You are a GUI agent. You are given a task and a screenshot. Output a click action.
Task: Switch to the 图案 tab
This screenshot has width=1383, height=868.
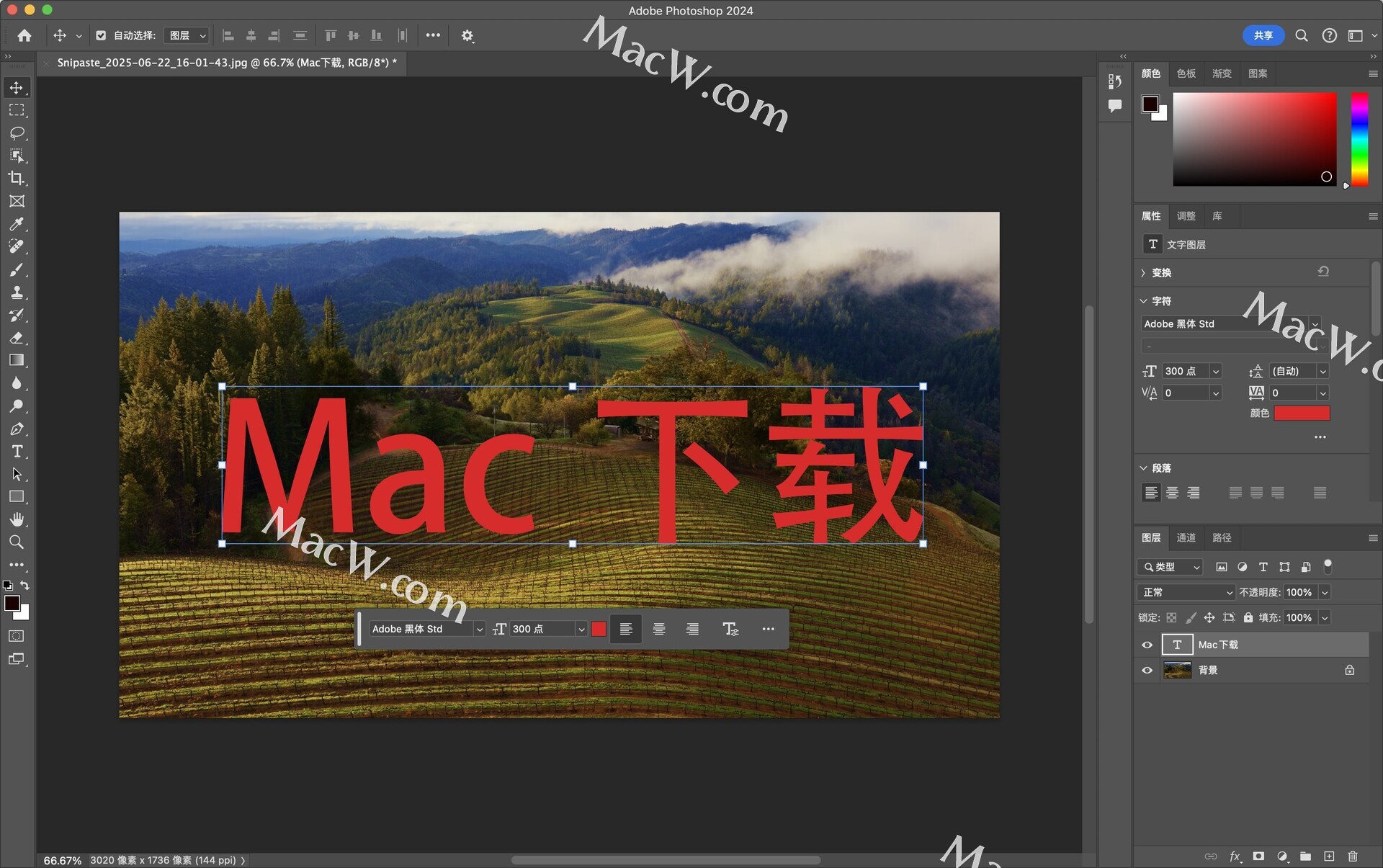[1258, 73]
